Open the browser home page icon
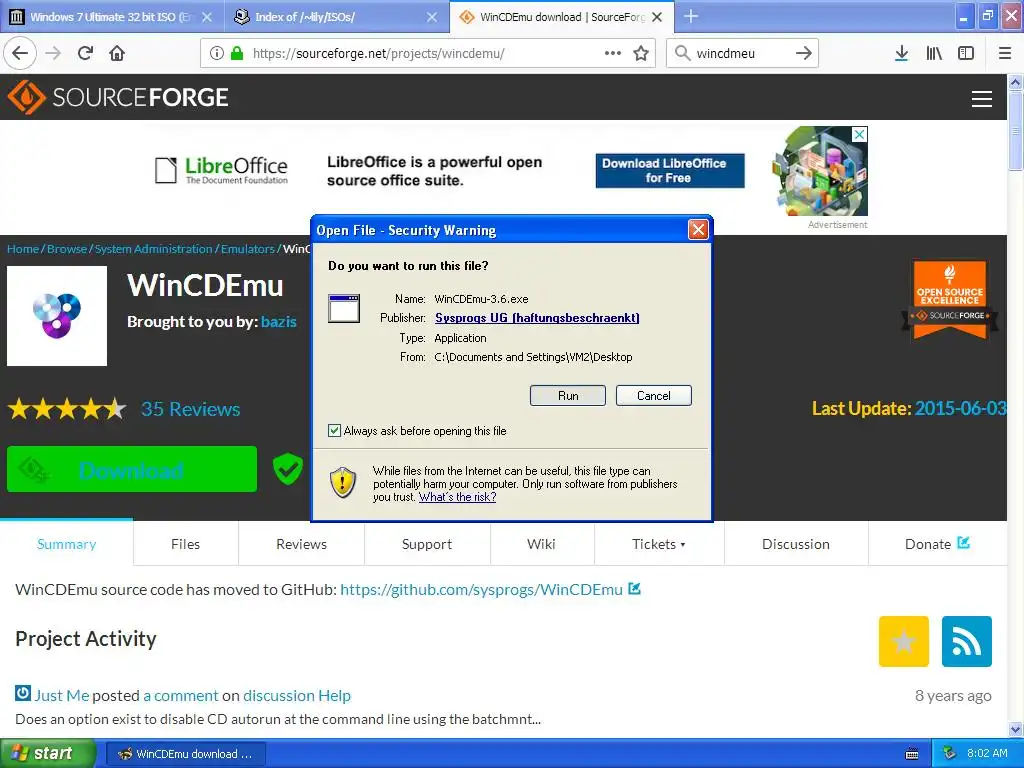Screen dimensions: 1024x768 (x=117, y=53)
